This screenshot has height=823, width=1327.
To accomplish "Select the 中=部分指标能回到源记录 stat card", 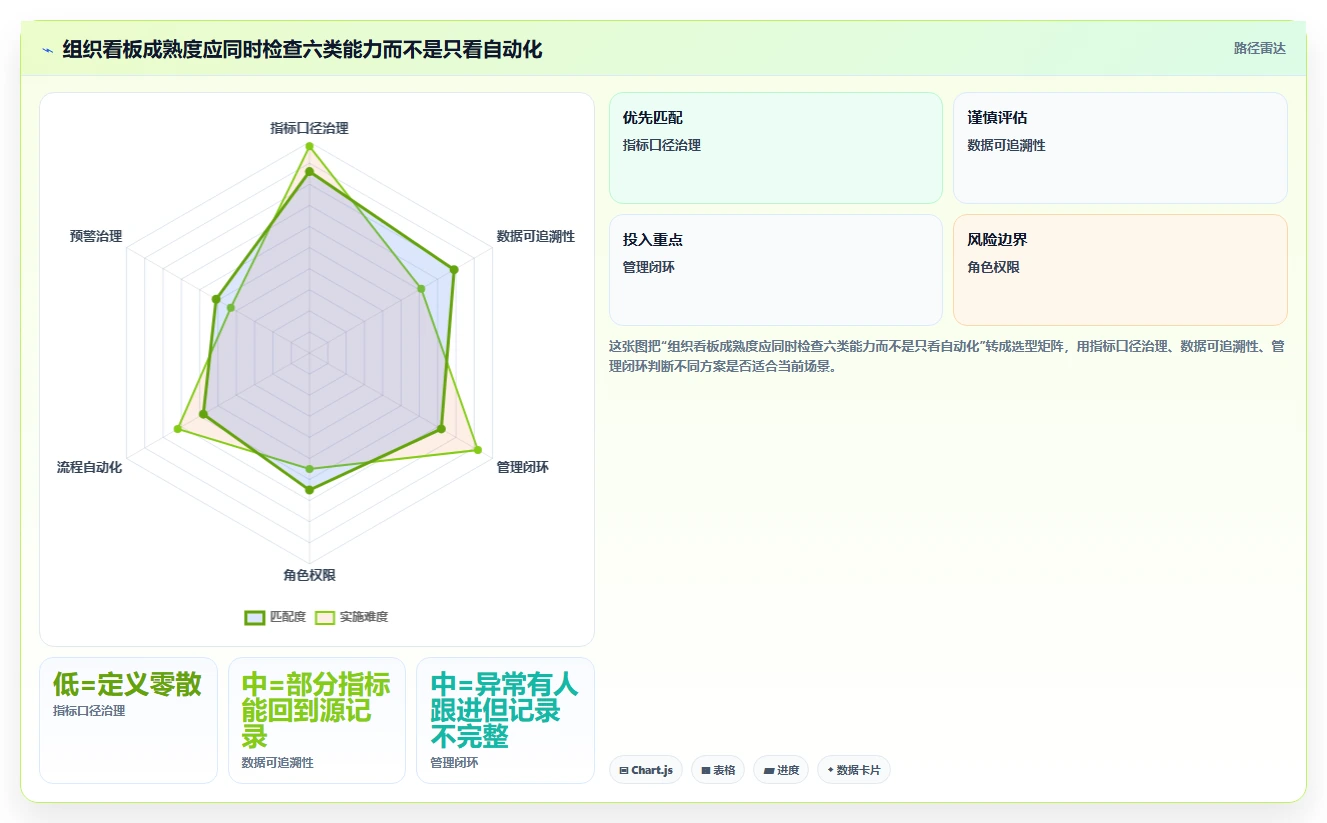I will point(317,720).
